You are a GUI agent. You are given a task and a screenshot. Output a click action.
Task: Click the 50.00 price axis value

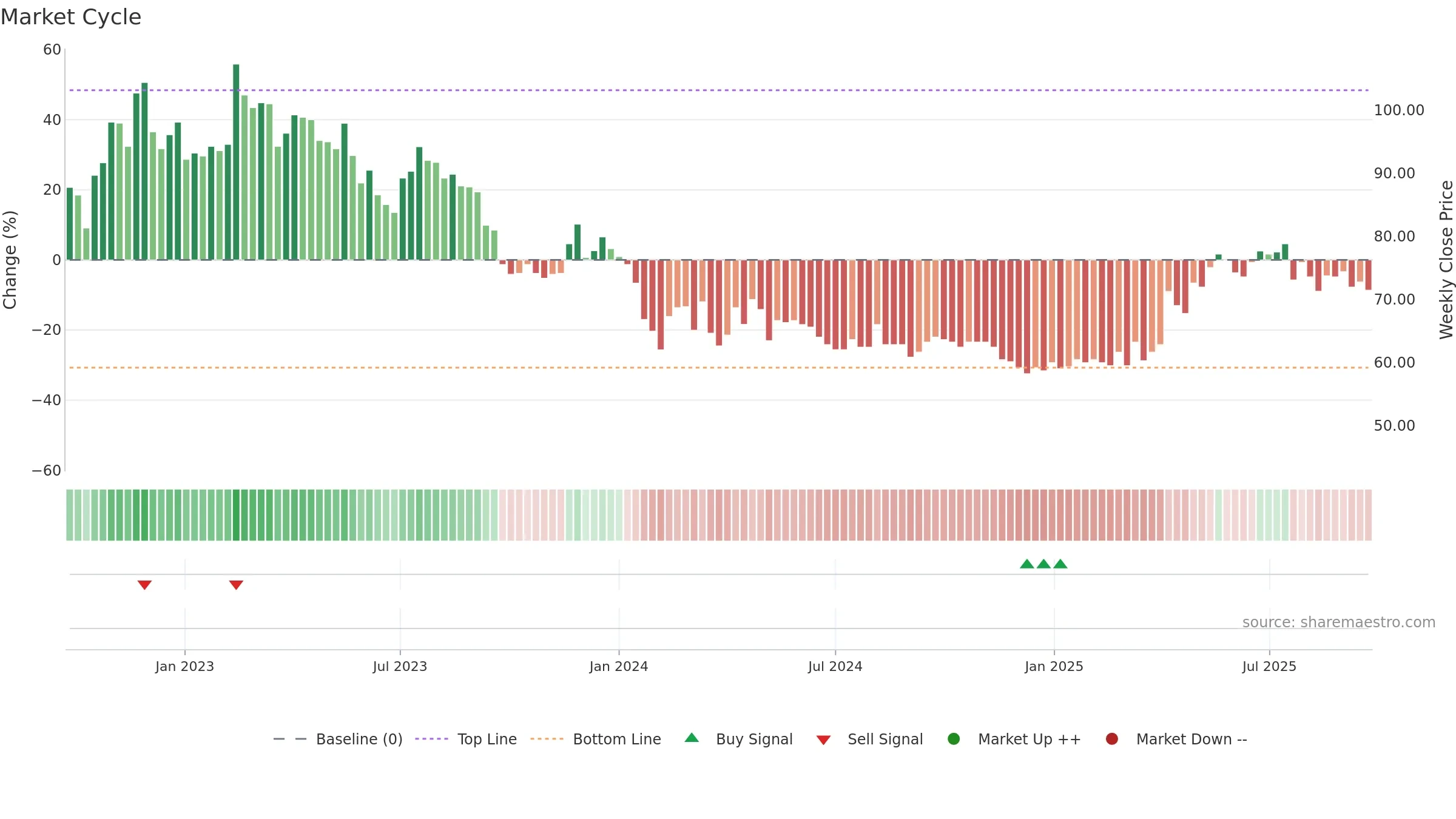(1394, 426)
